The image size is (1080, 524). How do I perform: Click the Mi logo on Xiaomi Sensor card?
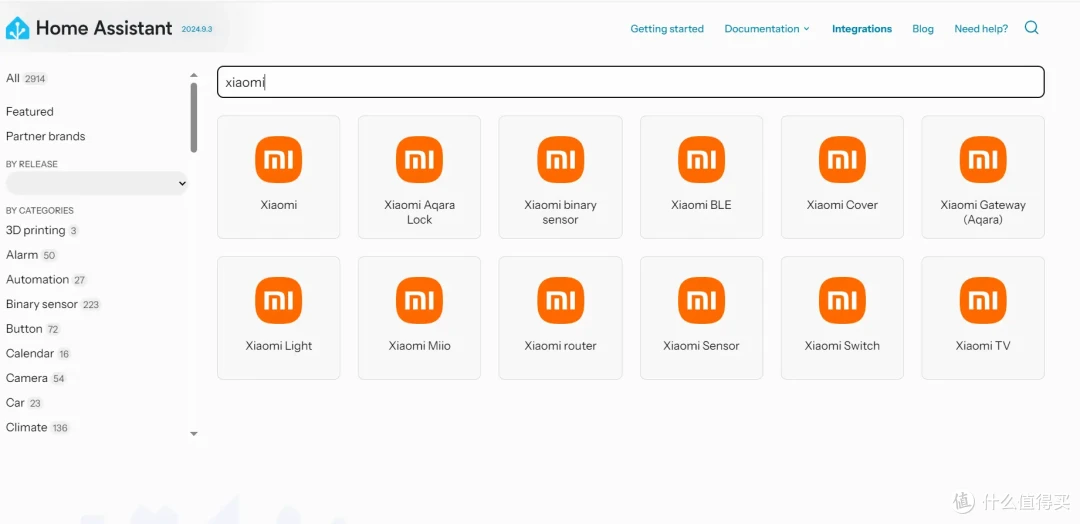point(701,300)
